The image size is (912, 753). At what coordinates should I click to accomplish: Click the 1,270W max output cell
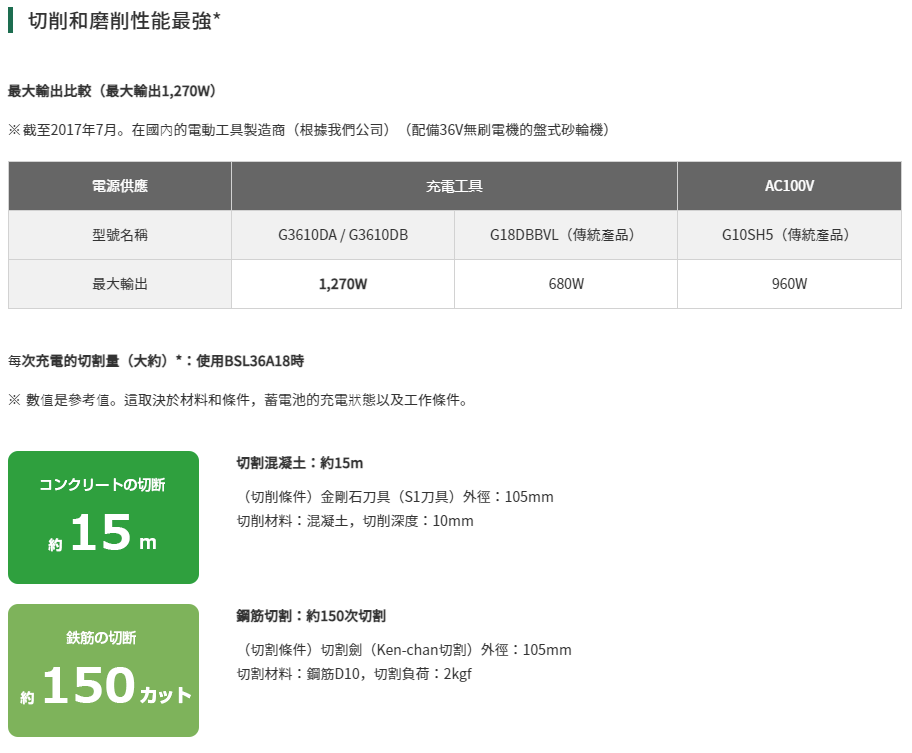coord(343,284)
